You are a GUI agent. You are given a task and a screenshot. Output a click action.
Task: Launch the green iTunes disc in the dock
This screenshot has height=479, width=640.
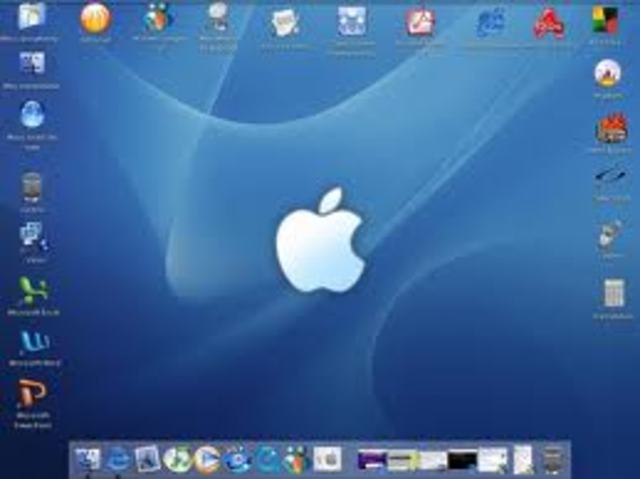pyautogui.click(x=177, y=459)
